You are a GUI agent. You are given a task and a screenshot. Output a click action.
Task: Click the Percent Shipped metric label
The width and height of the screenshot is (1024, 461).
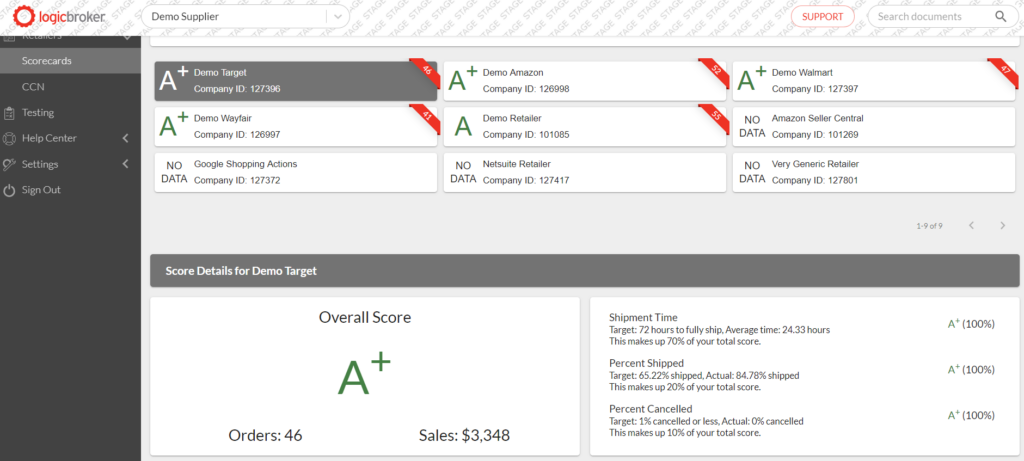click(646, 363)
